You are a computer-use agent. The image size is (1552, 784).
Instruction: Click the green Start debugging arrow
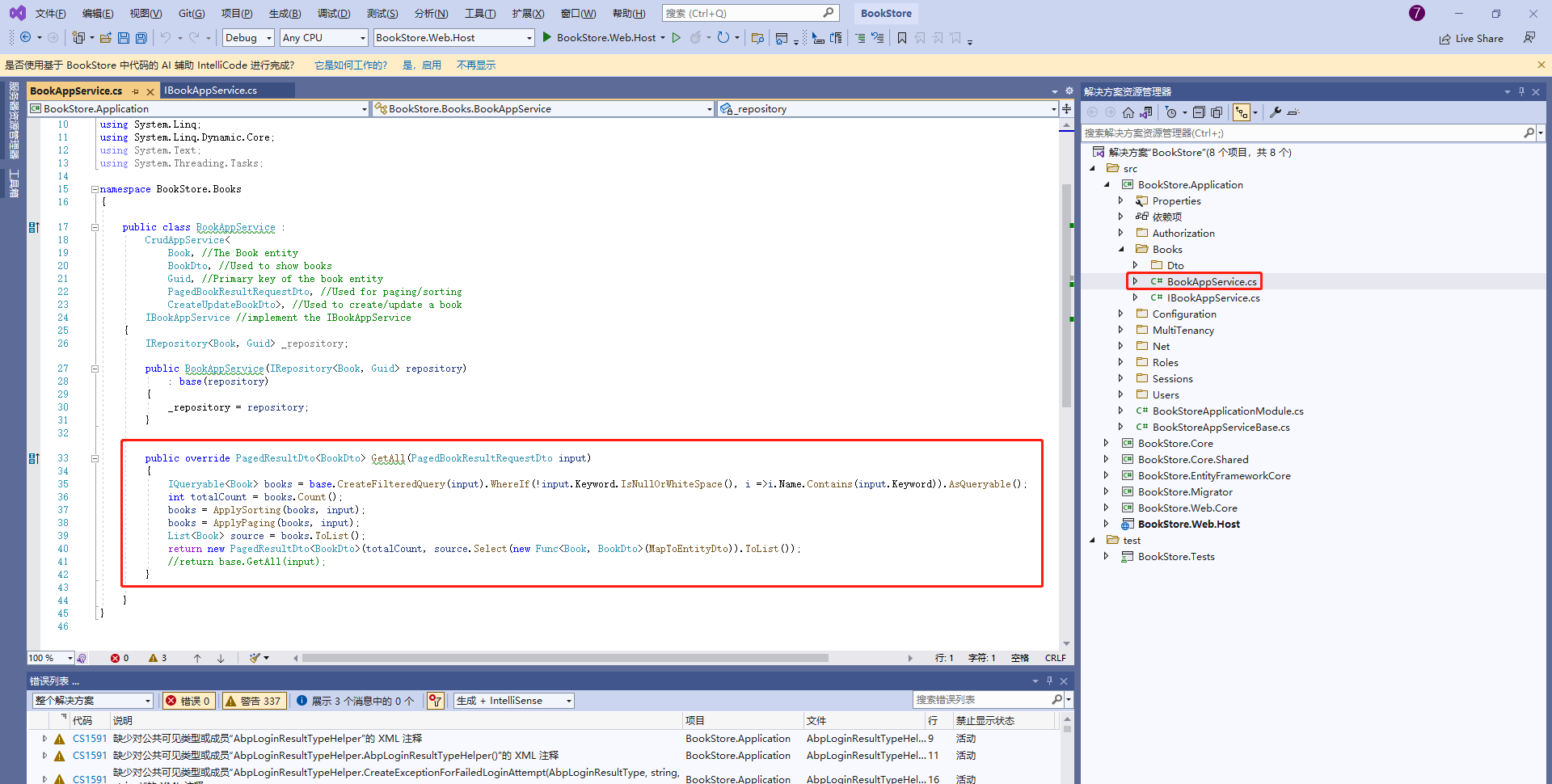pos(547,37)
